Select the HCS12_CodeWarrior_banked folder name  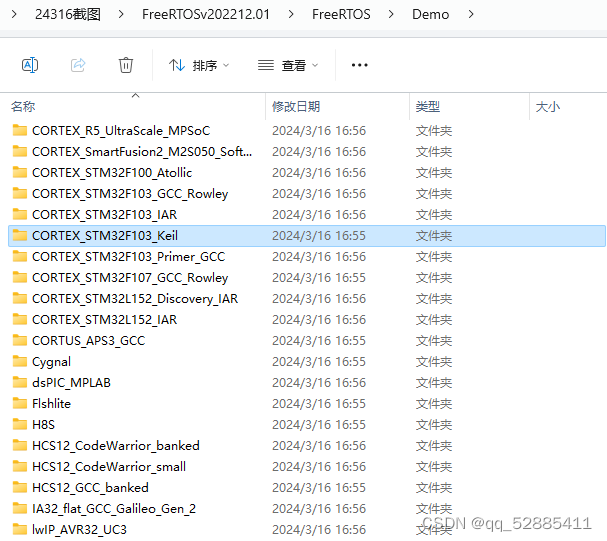(x=116, y=445)
